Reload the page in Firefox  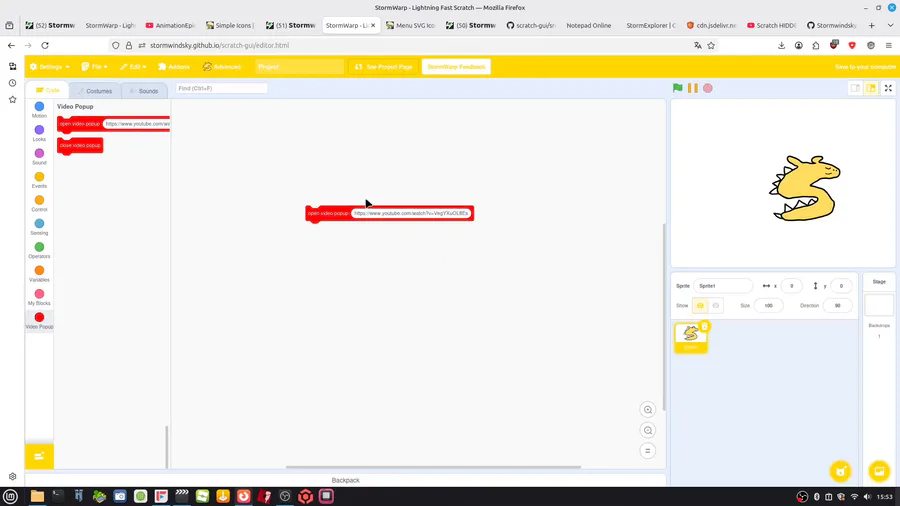pos(45,45)
